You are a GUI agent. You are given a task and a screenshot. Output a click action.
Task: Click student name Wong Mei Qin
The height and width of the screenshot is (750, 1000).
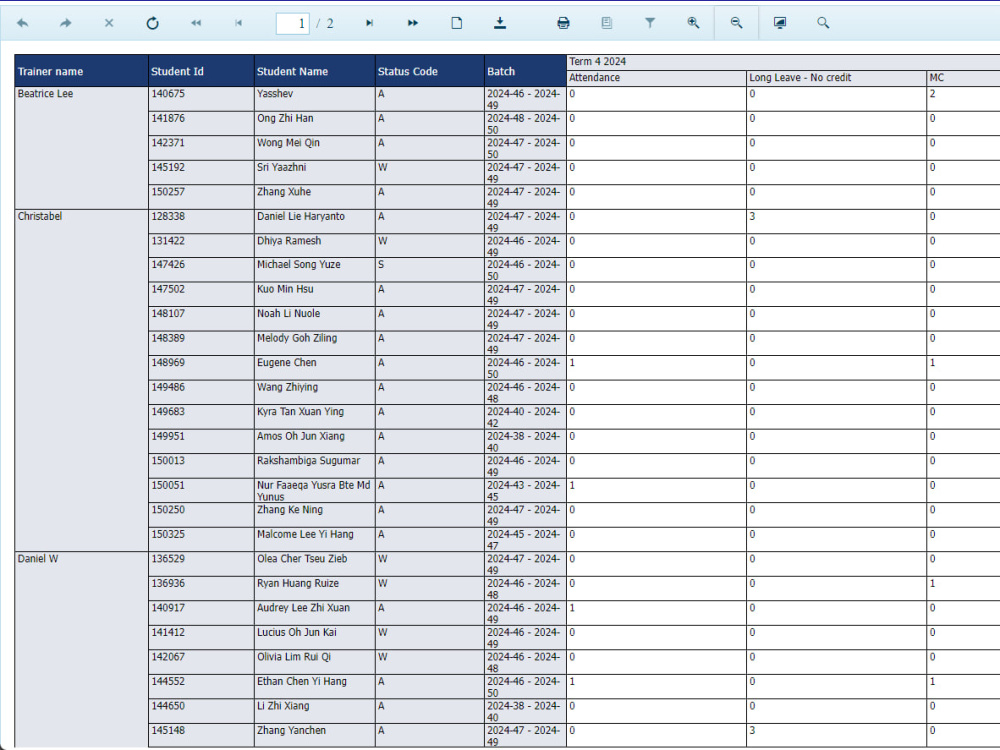[x=288, y=143]
